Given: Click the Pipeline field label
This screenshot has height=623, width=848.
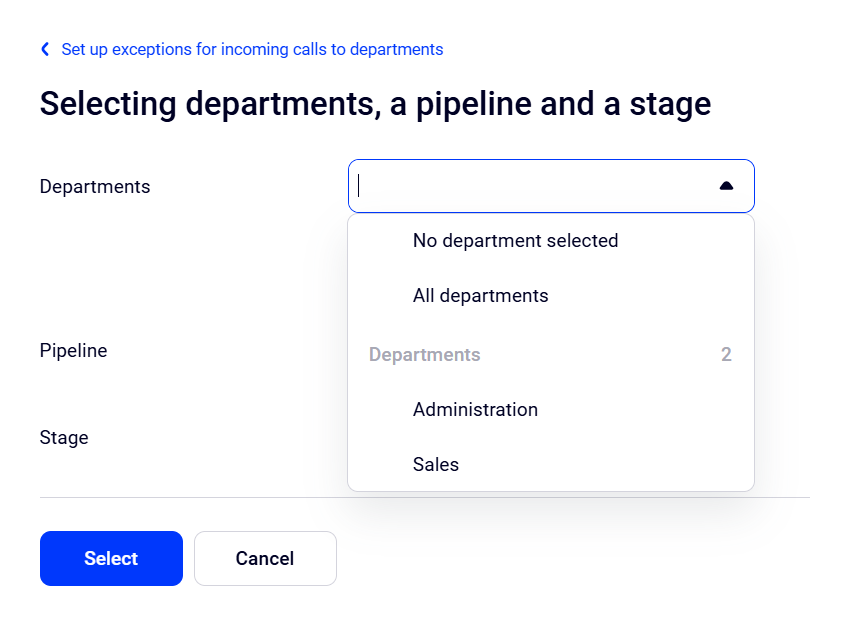Looking at the screenshot, I should coord(73,351).
